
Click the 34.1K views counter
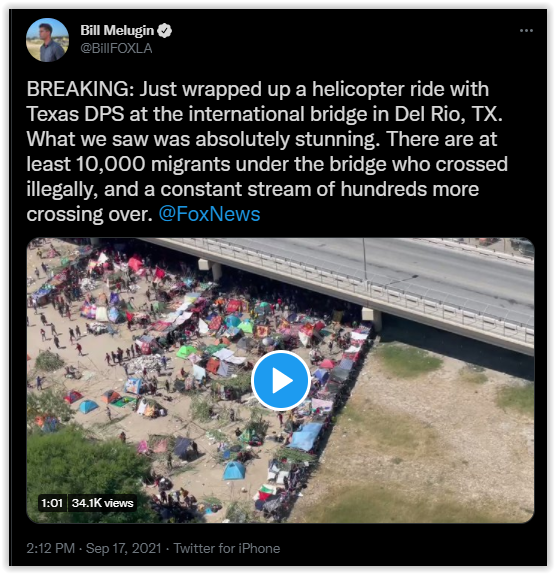(x=102, y=503)
